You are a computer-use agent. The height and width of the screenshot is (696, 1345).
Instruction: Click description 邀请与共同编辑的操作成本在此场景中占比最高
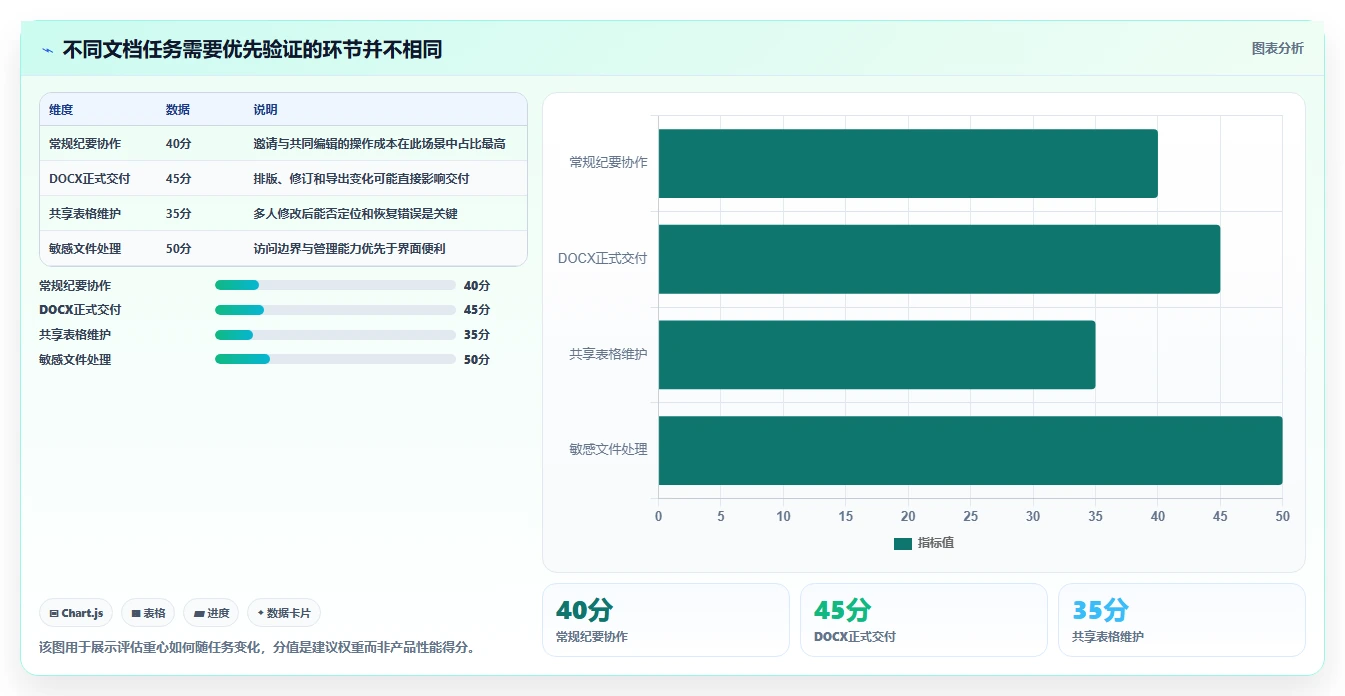tap(379, 144)
